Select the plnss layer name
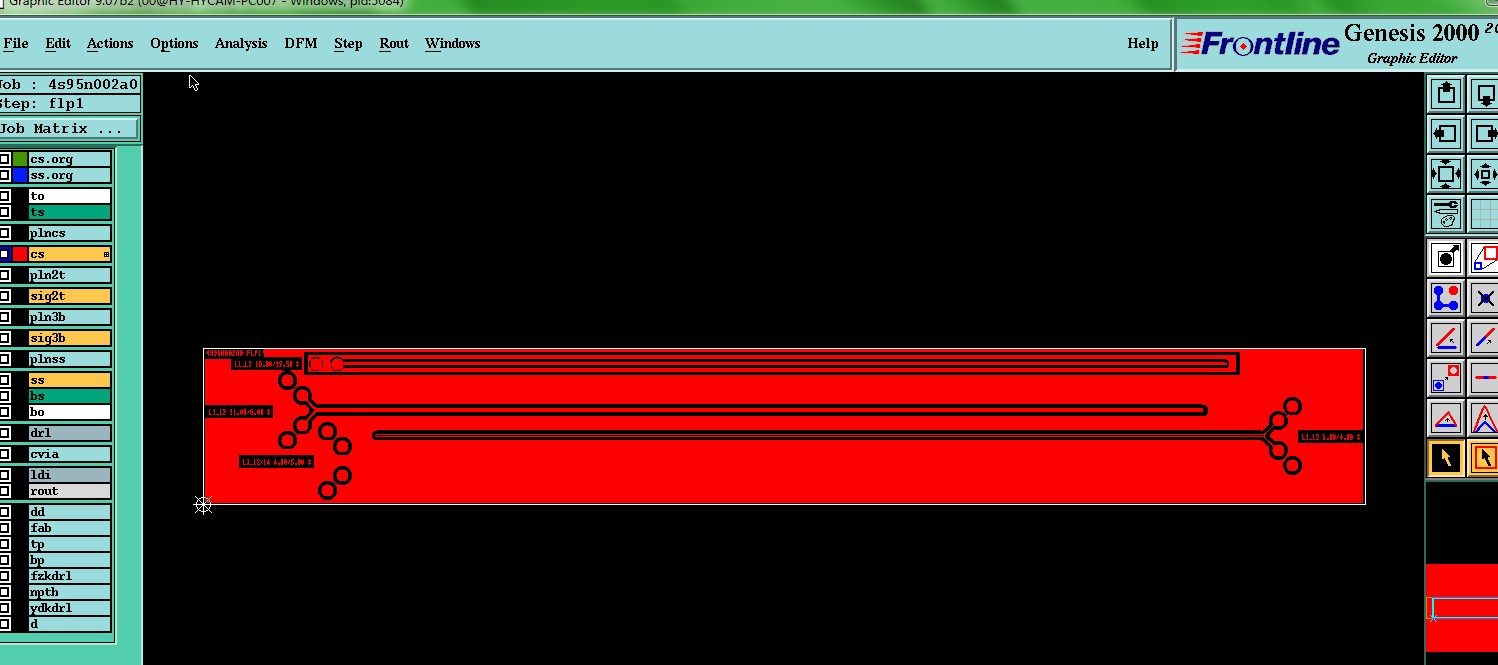 [69, 359]
